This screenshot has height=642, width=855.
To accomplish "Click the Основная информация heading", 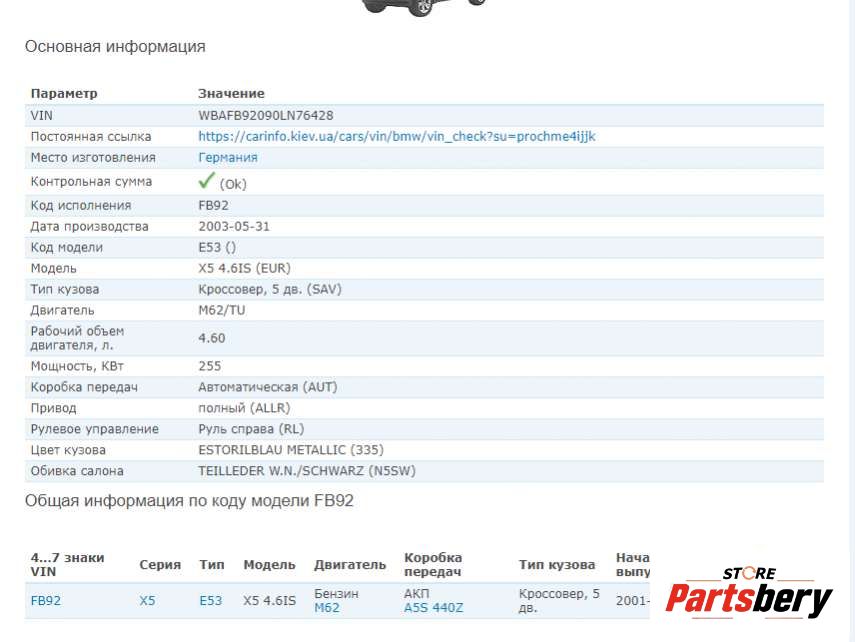I will [x=115, y=46].
